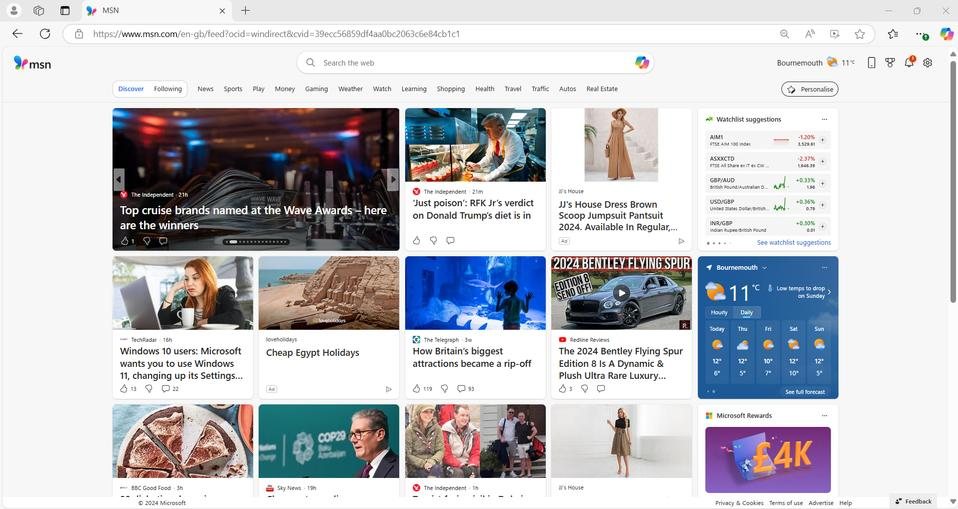The width and height of the screenshot is (958, 509).
Task: Open the tab actions menu icon
Action: 65,10
